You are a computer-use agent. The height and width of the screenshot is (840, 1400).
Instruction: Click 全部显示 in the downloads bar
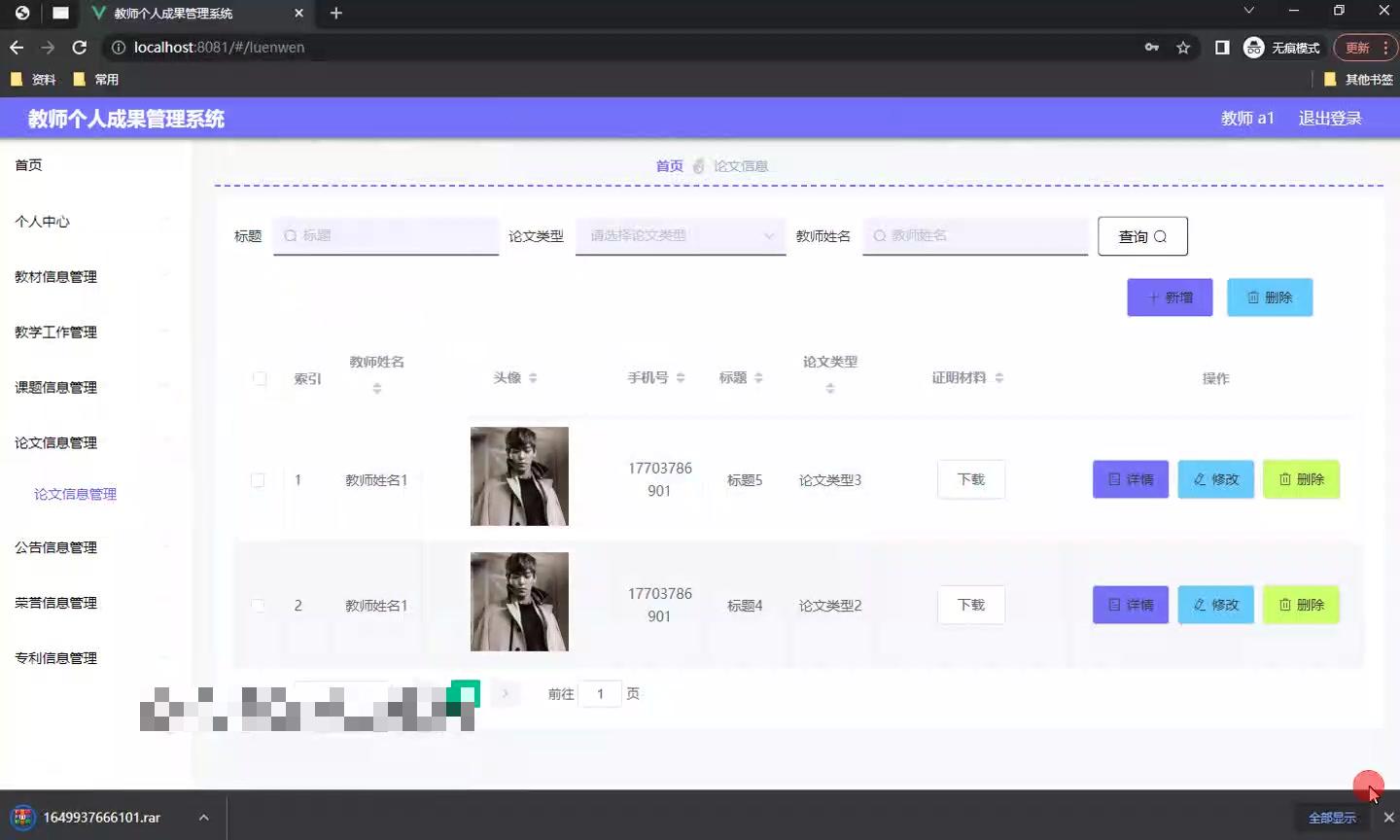coord(1332,818)
